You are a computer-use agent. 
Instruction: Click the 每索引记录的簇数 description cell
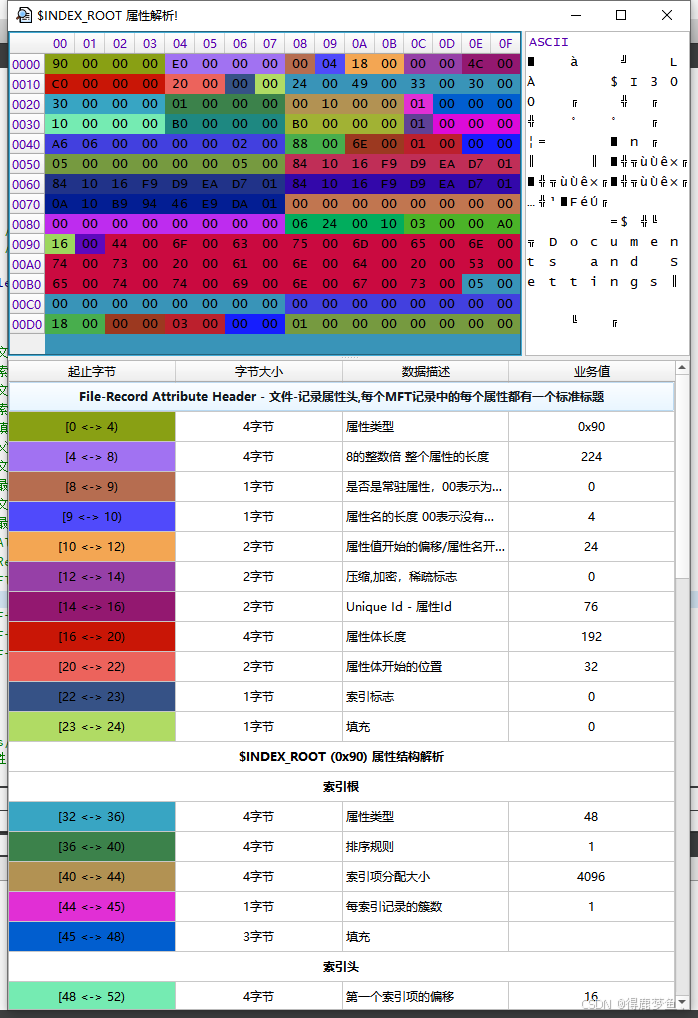[425, 906]
